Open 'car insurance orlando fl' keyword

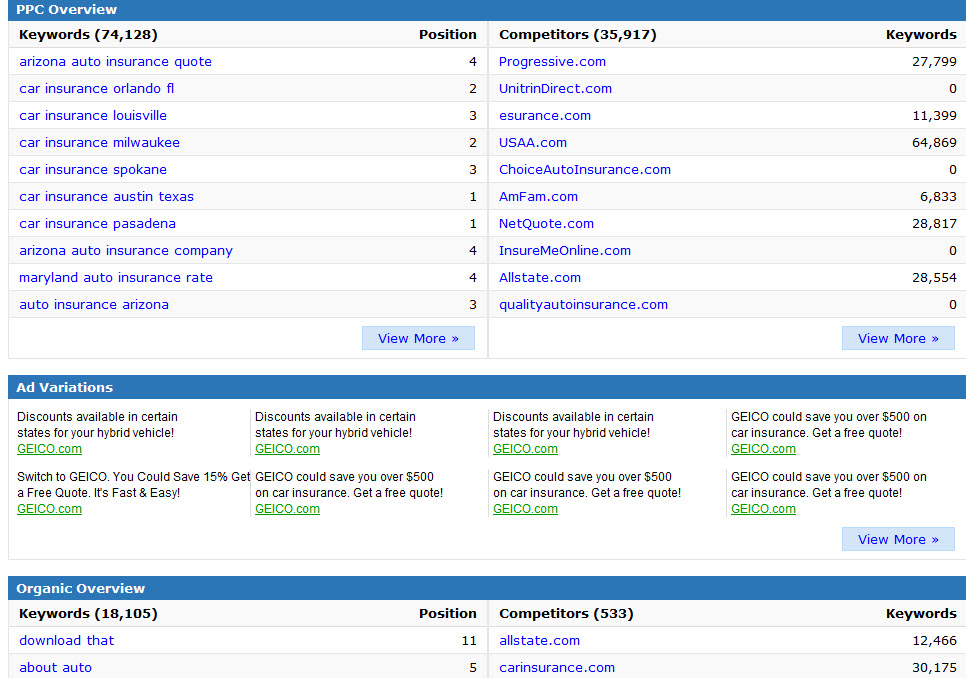coord(97,89)
